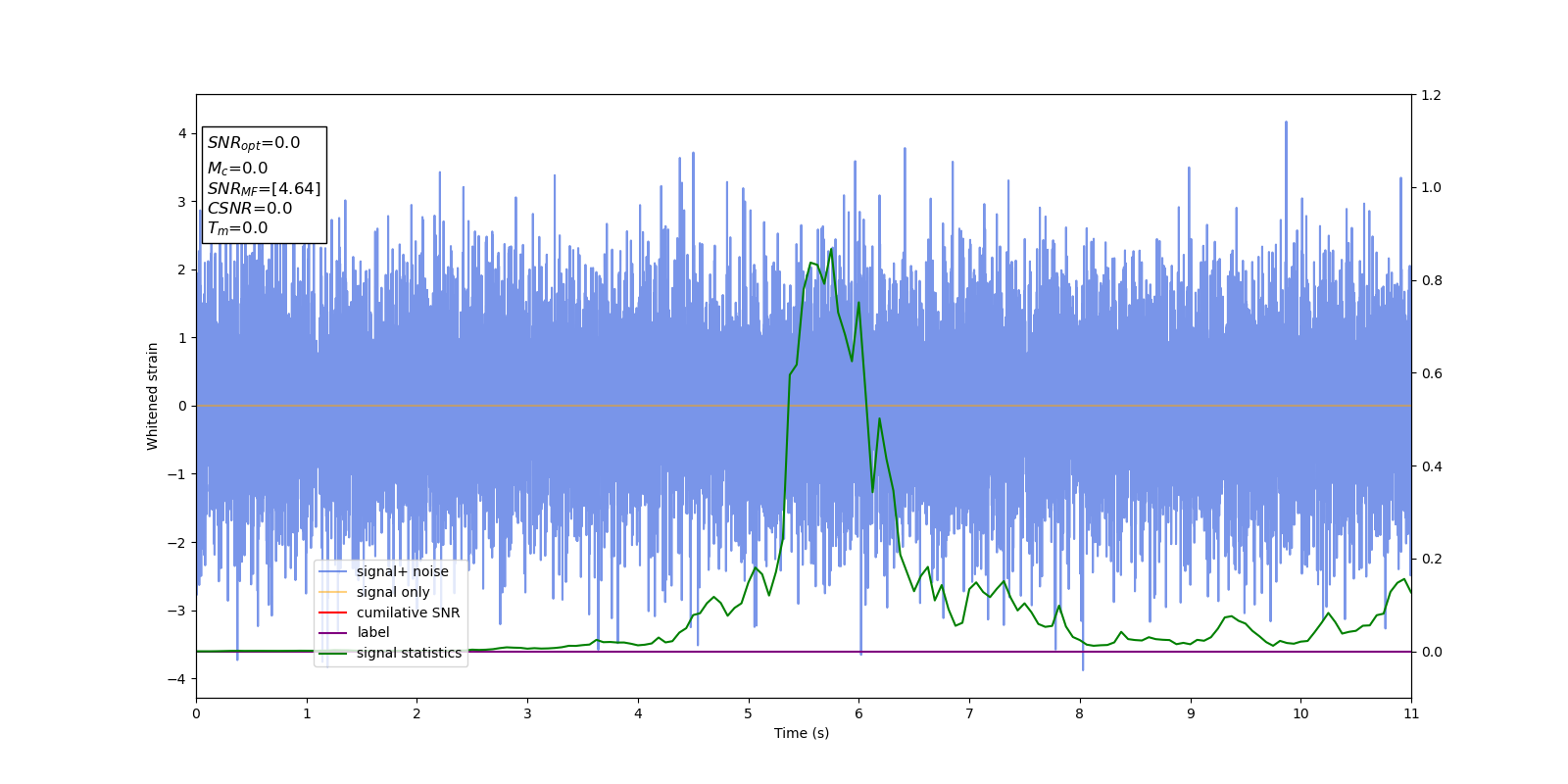The width and height of the screenshot is (1568, 784).
Task: Click the Tm=0.0 annotation text
Action: tap(237, 228)
